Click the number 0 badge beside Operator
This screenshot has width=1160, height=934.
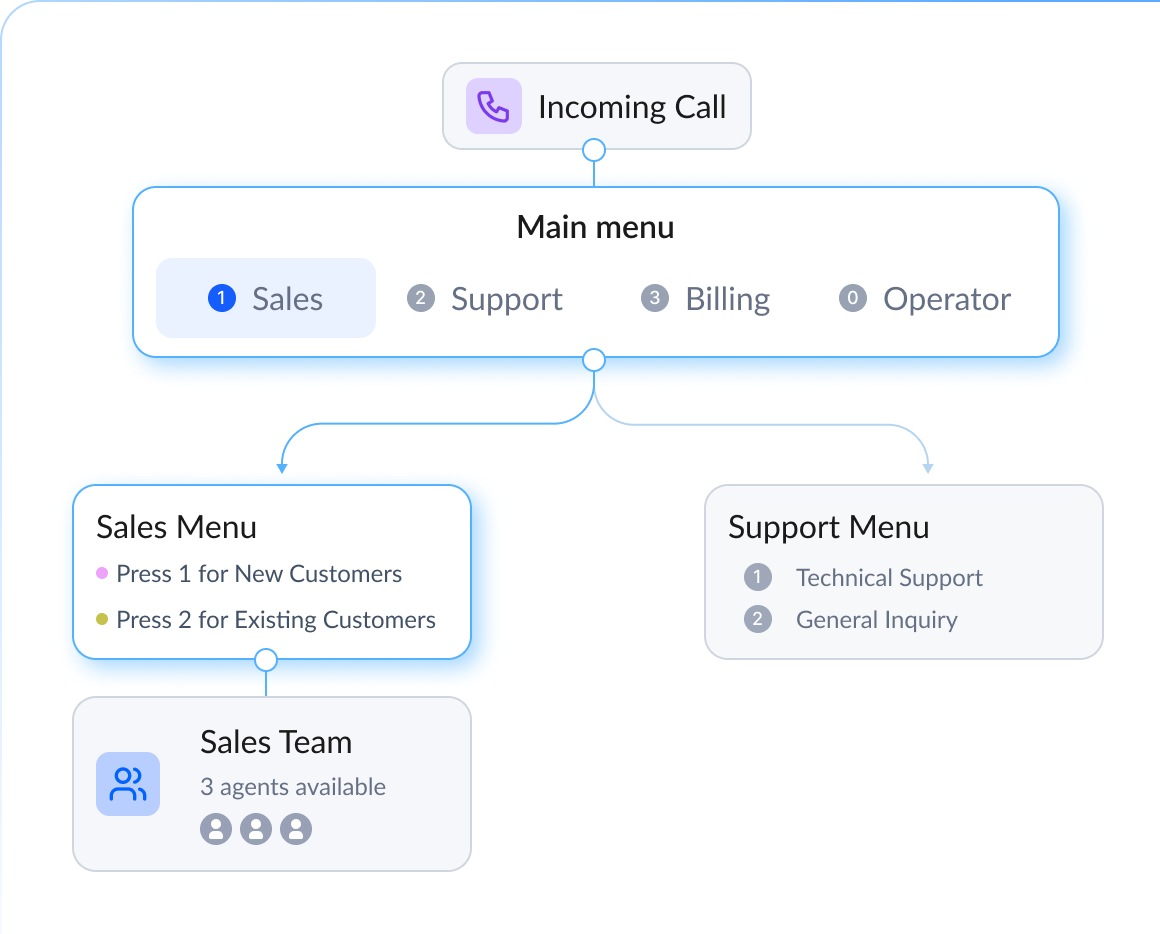853,299
